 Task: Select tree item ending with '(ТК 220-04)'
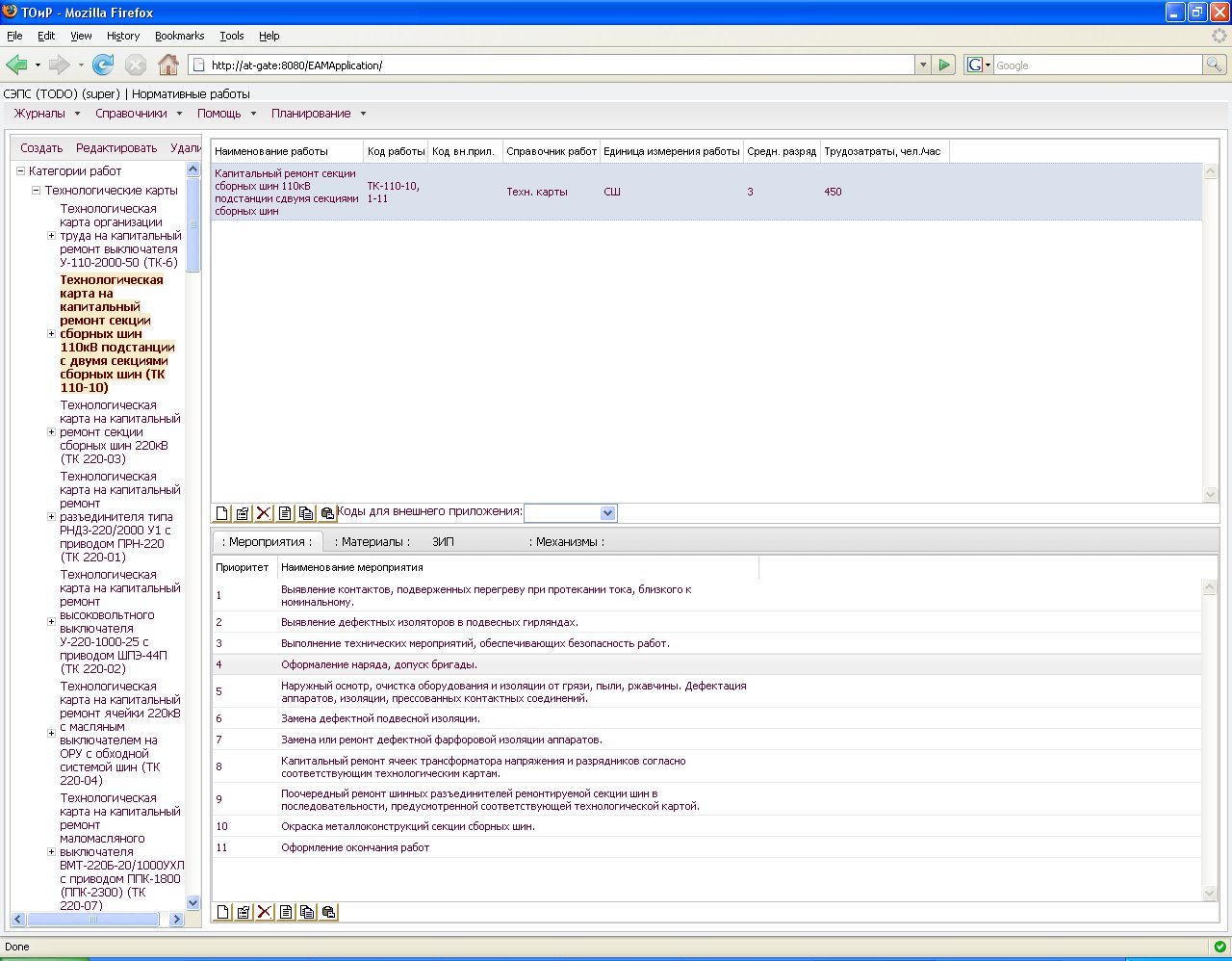point(120,734)
